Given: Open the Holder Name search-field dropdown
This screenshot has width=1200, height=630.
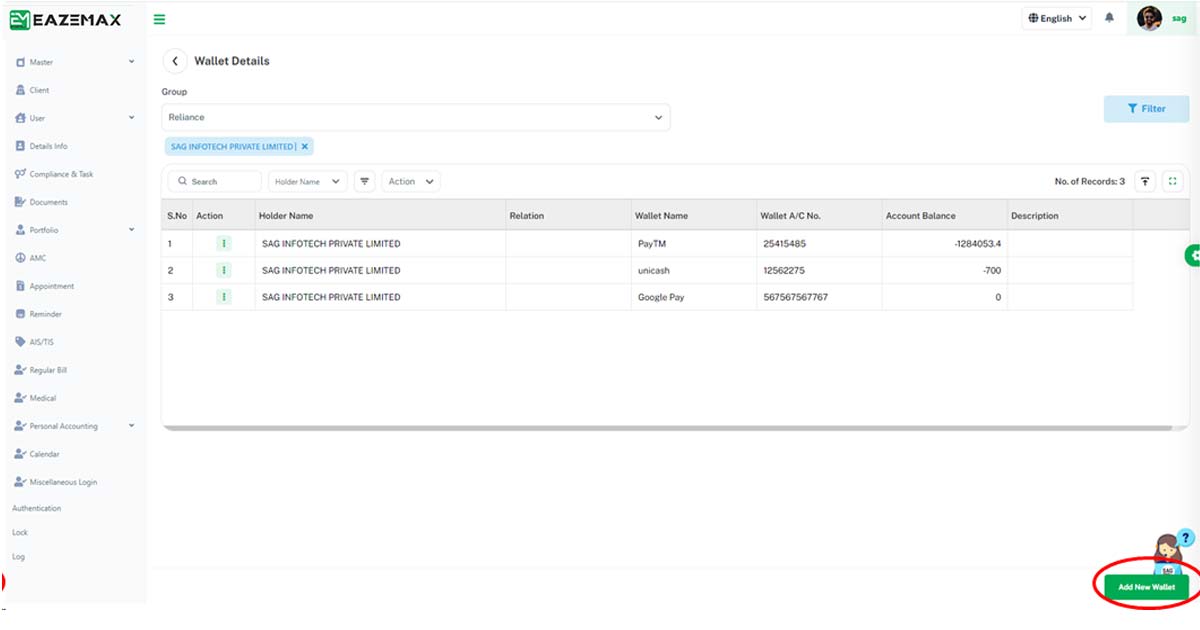Looking at the screenshot, I should click(308, 181).
